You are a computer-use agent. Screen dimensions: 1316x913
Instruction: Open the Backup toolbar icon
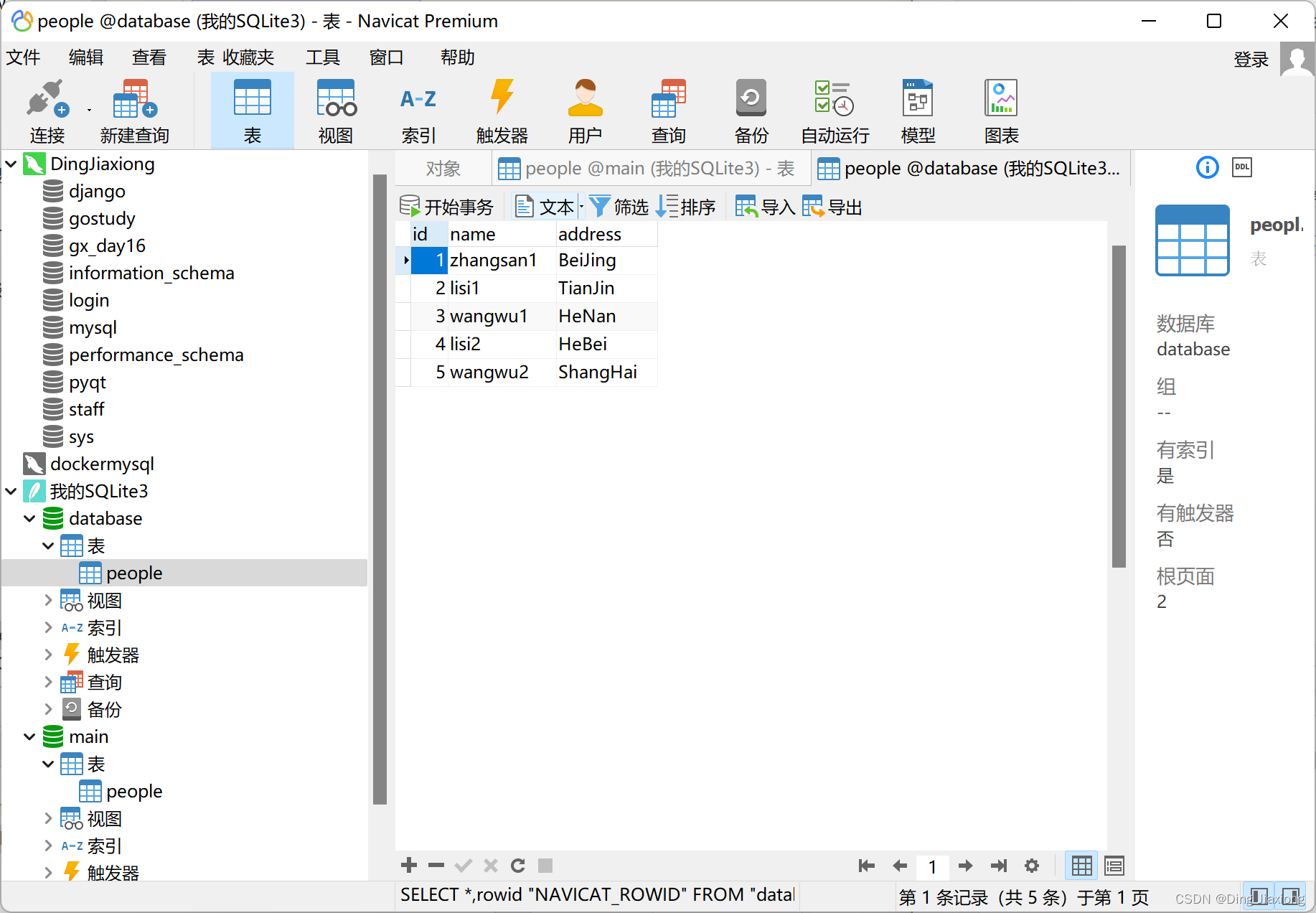click(751, 98)
